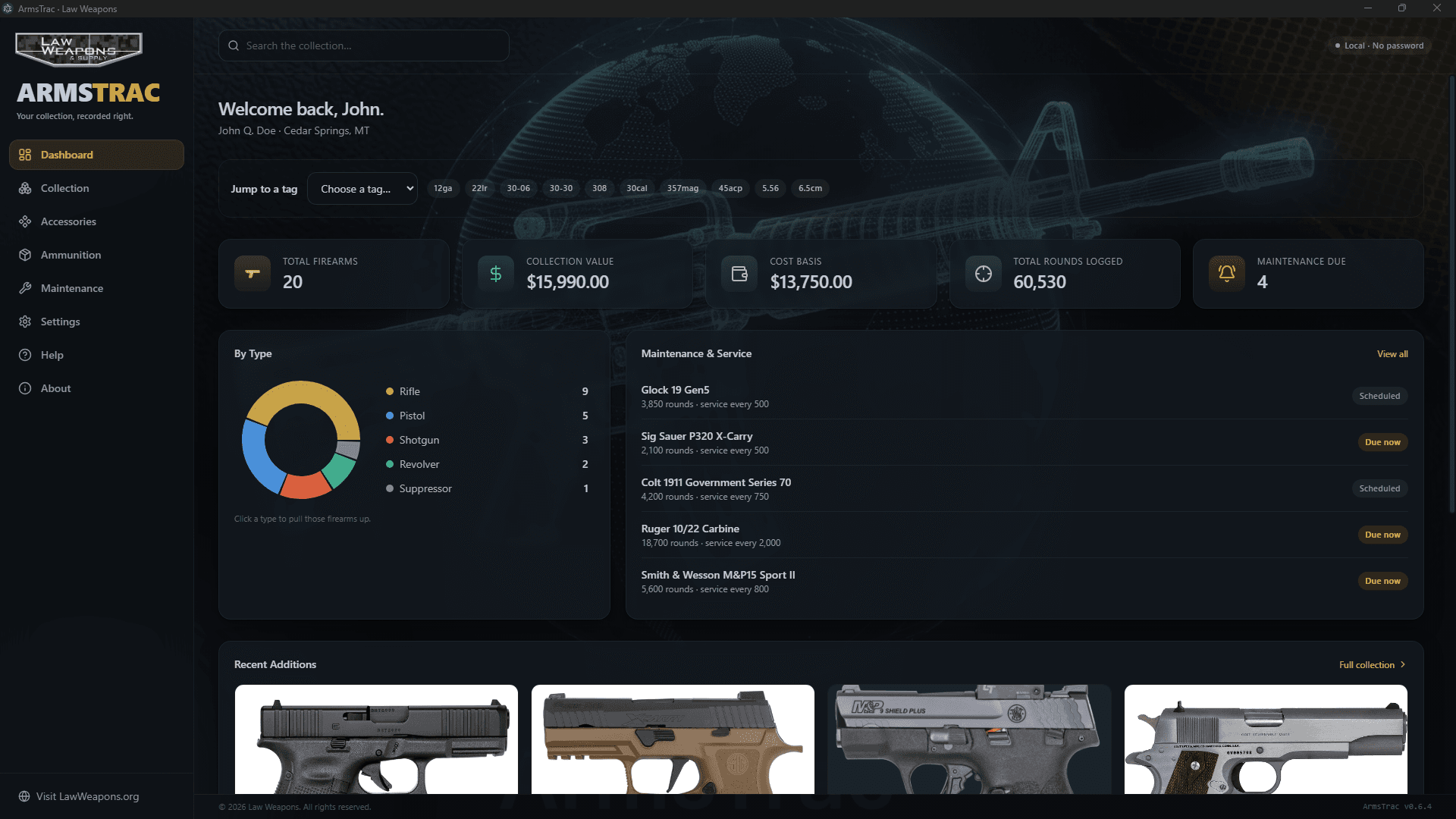Click the Dashboard grid icon in sidebar
The height and width of the screenshot is (819, 1456).
(25, 155)
